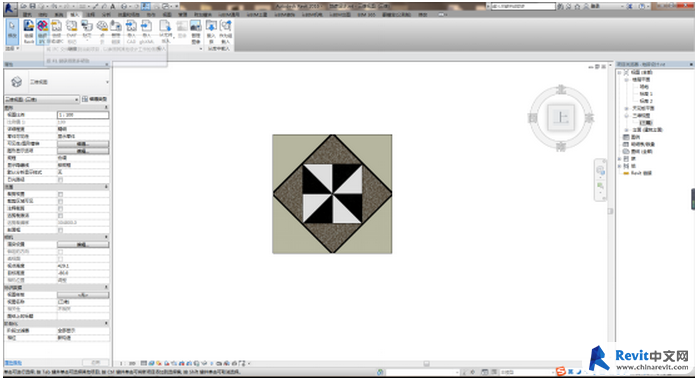Expand the Families node in project browser
This screenshot has width=699, height=379.
point(620,159)
